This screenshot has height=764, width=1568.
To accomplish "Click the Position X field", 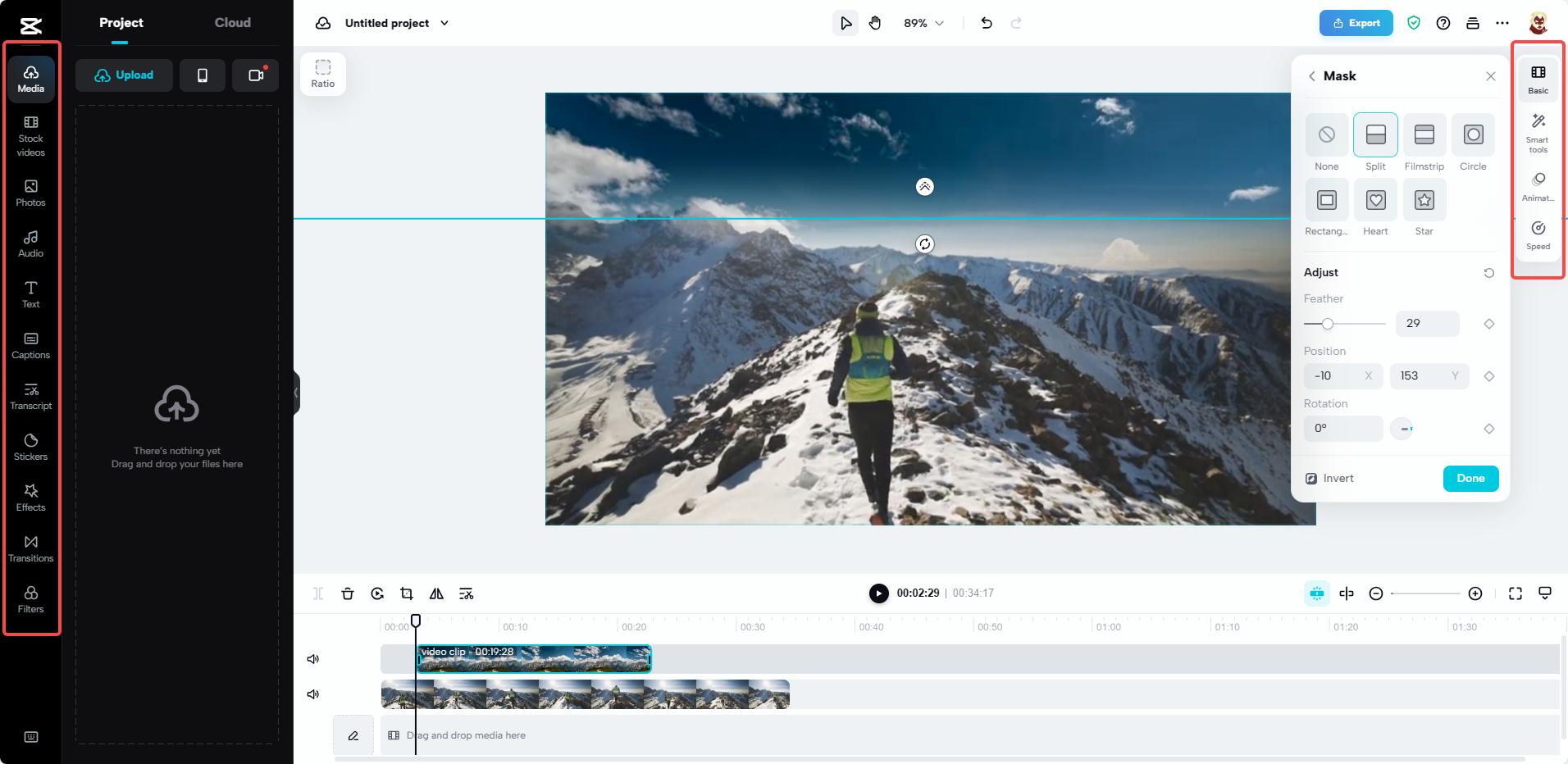I will [x=1343, y=376].
